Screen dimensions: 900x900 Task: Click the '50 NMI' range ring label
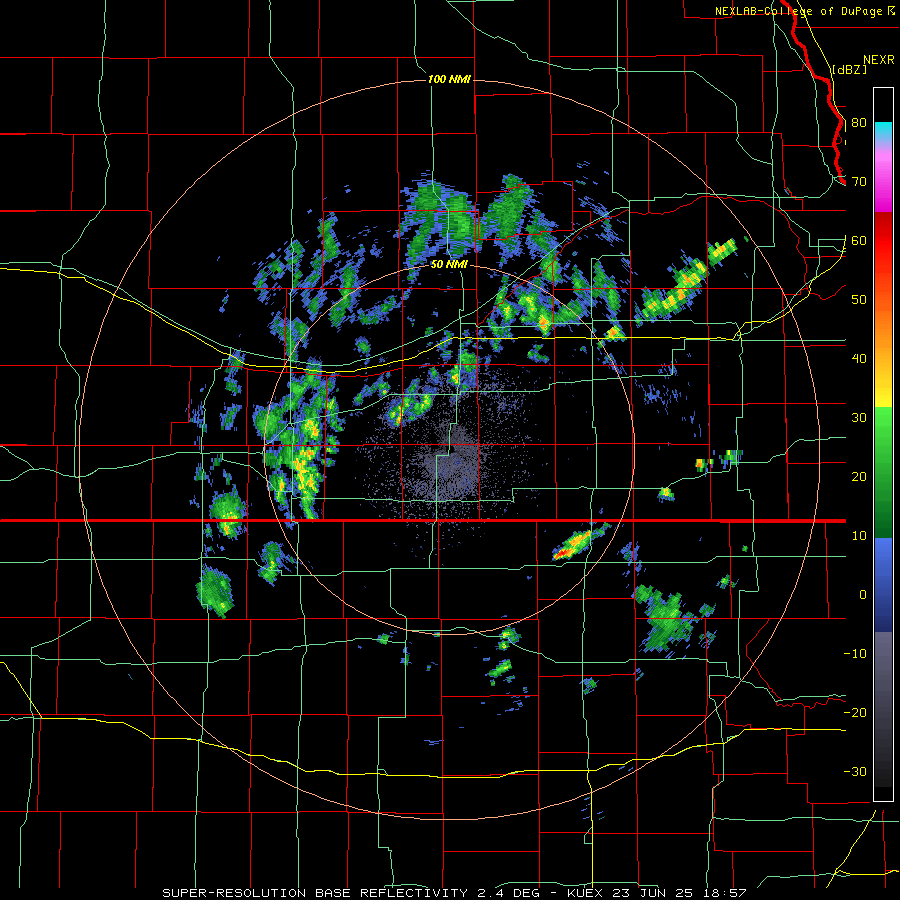449,265
